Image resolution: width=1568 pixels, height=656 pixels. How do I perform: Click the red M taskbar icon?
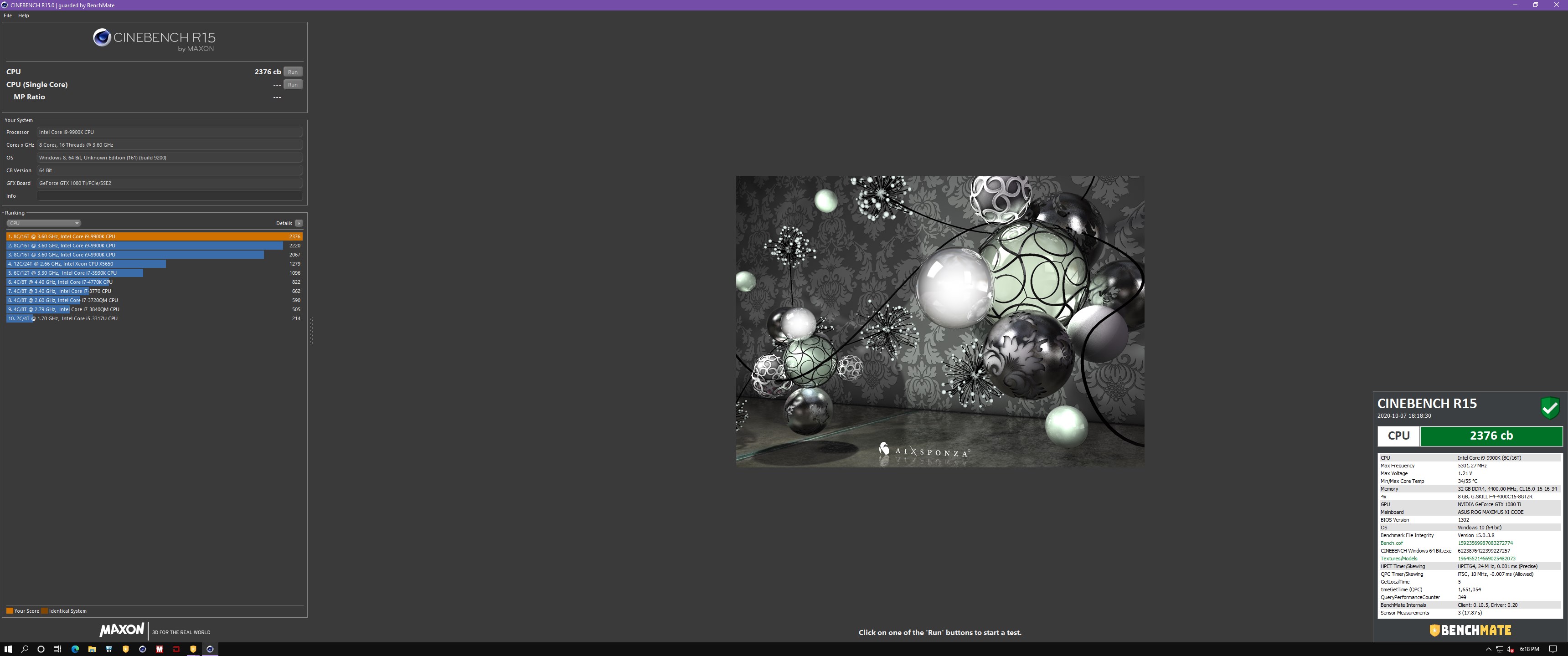tap(160, 649)
